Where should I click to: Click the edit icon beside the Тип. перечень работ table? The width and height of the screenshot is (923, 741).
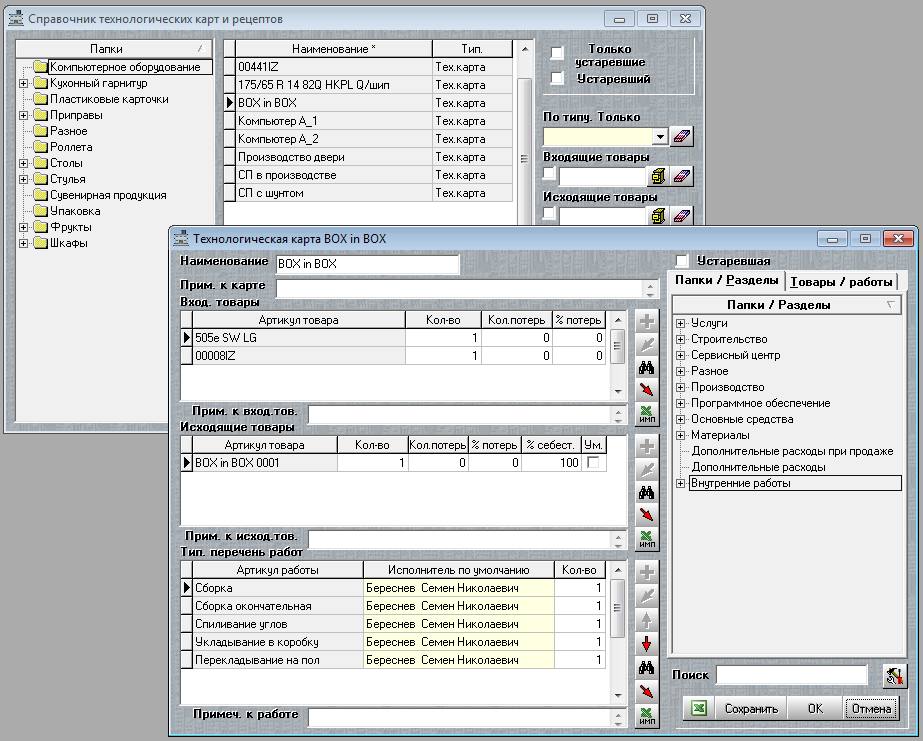pos(646,596)
